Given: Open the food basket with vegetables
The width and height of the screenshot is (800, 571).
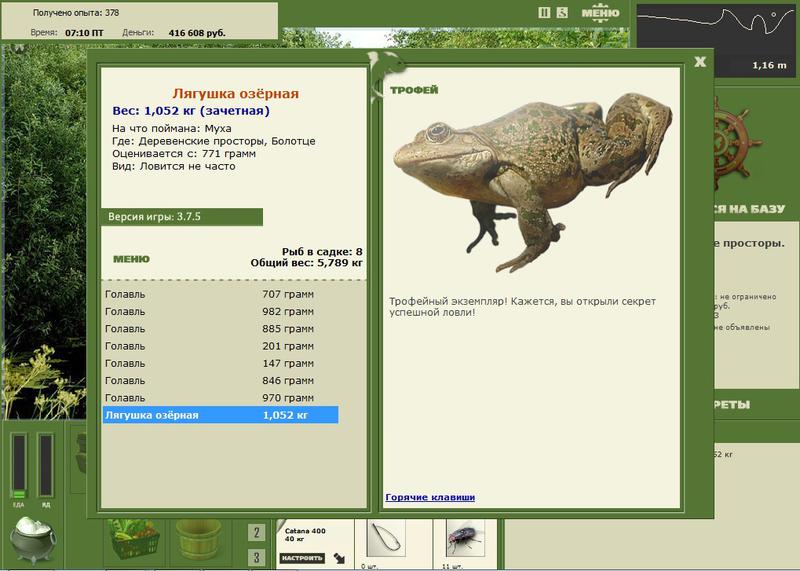Looking at the screenshot, I should click(x=136, y=541).
